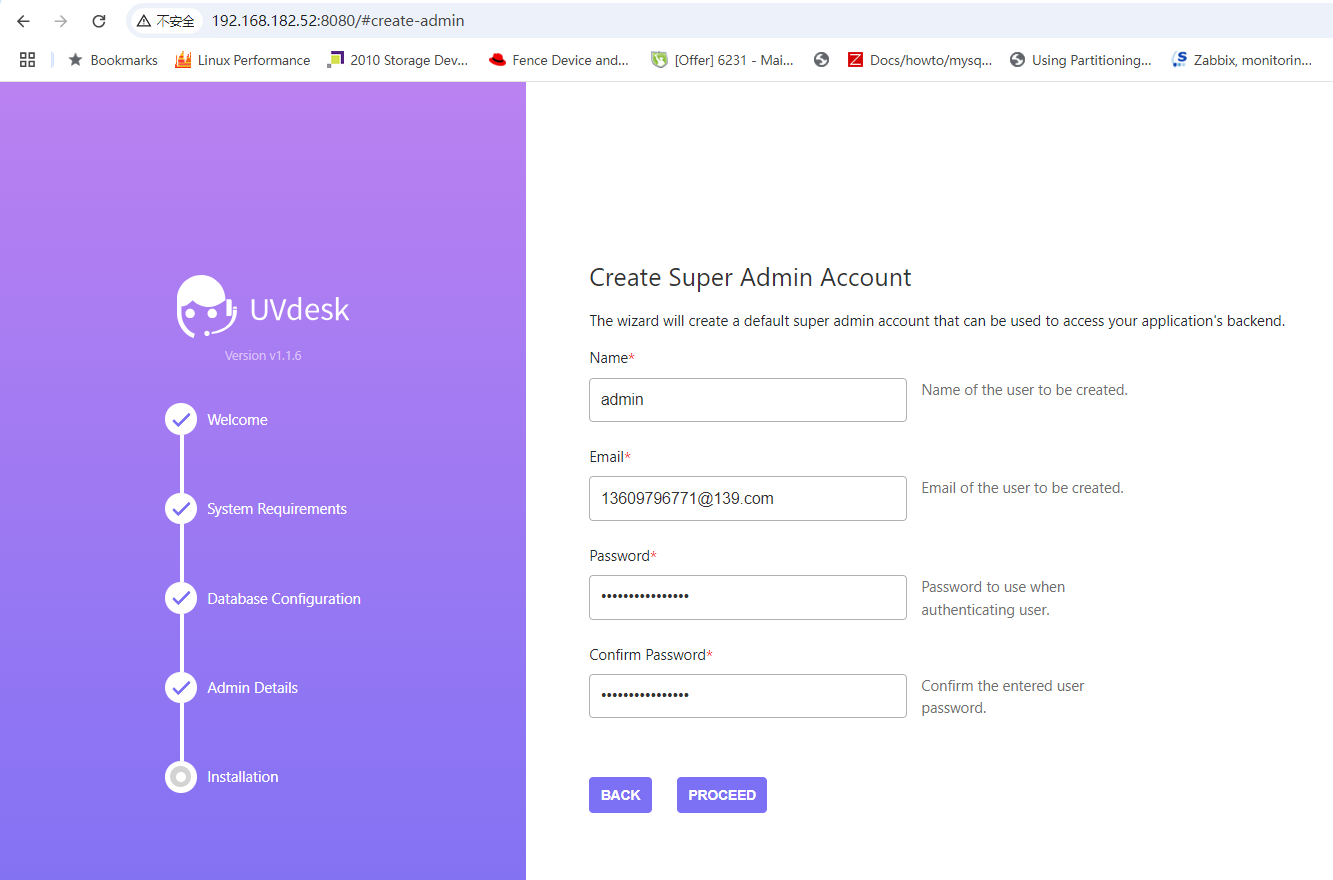Screen dimensions: 1333x880
Task: Select the Installation step label
Action: [243, 777]
